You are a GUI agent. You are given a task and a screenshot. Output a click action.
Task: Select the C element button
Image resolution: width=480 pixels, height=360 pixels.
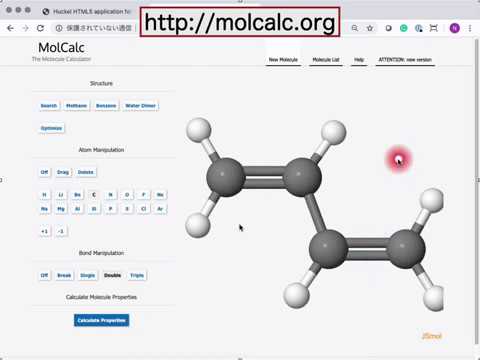click(x=94, y=195)
